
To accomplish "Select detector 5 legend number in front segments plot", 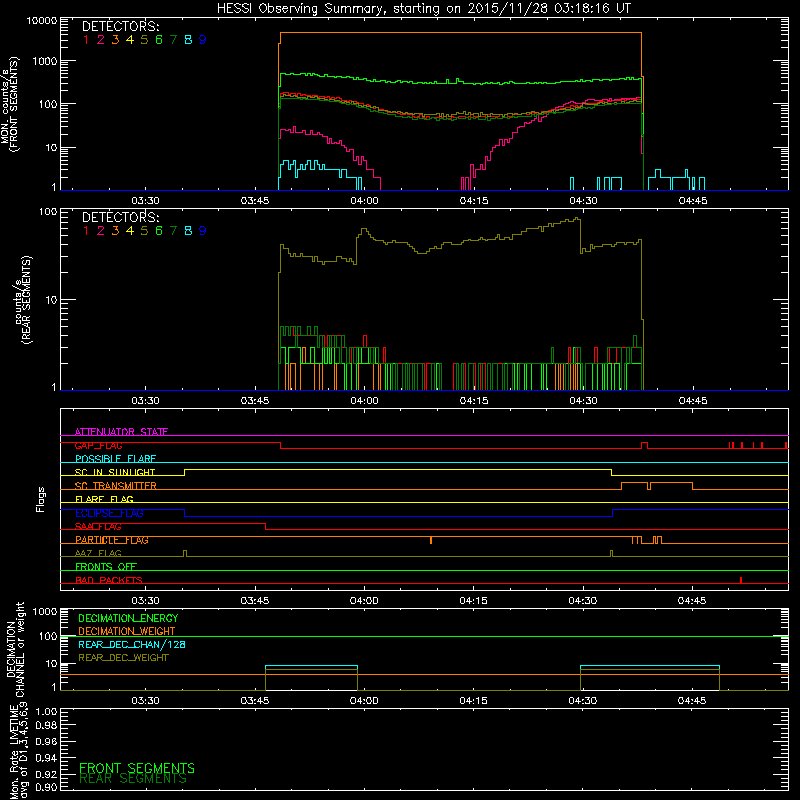I will [144, 40].
